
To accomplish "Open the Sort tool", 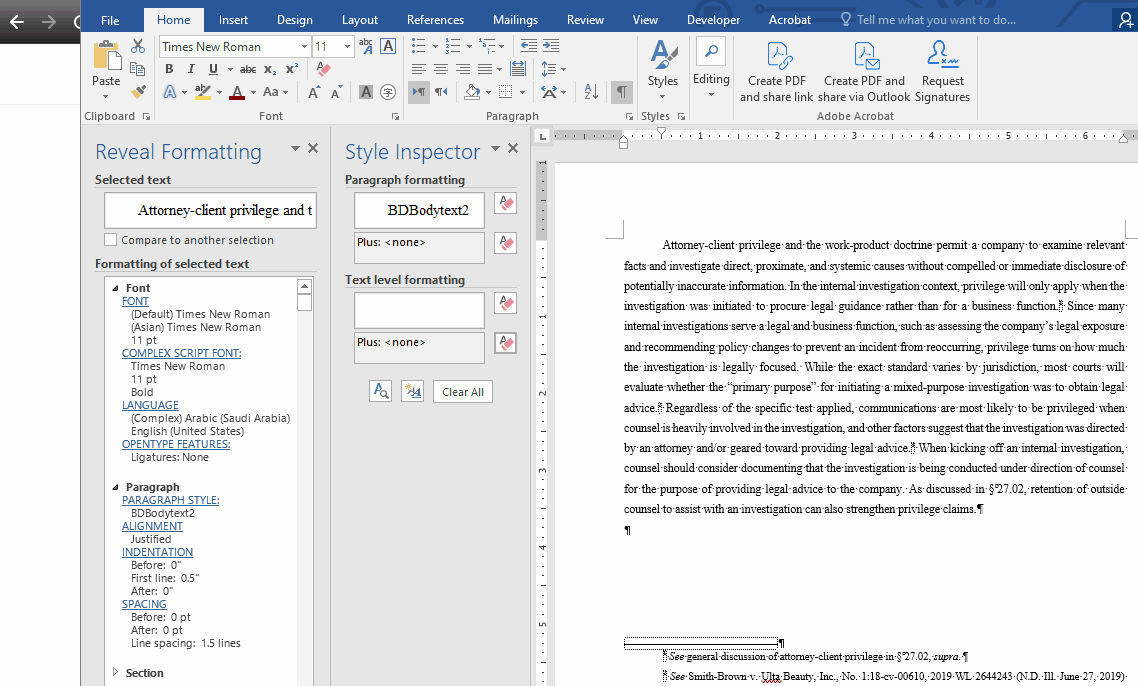I will pyautogui.click(x=590, y=91).
